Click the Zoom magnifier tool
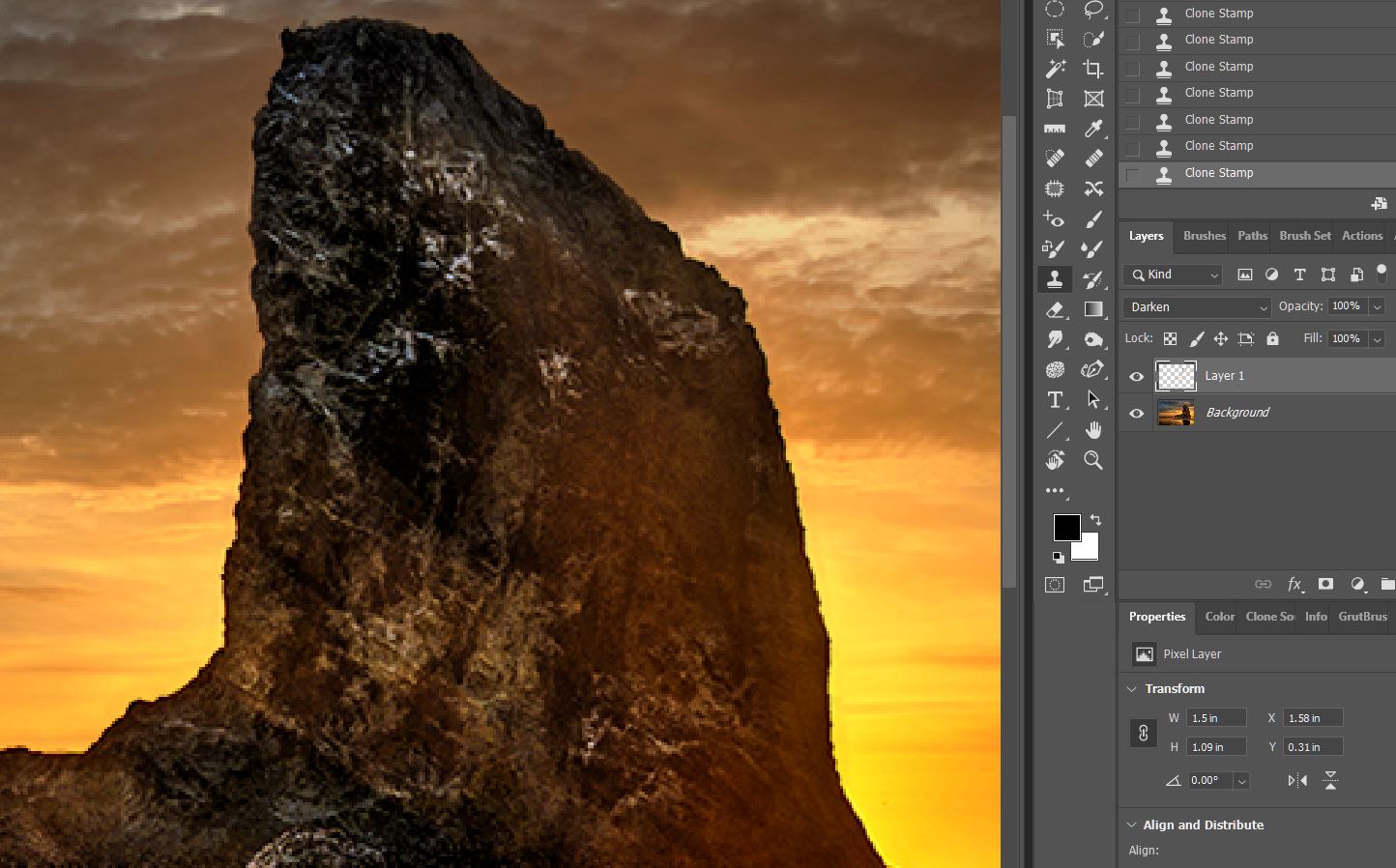1396x868 pixels. 1093,460
